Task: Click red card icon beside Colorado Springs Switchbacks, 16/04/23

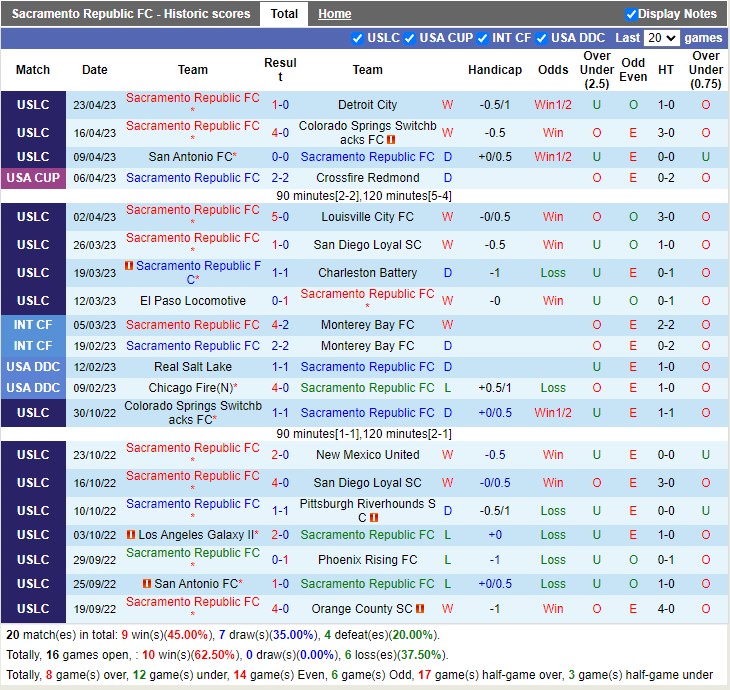Action: (x=391, y=140)
